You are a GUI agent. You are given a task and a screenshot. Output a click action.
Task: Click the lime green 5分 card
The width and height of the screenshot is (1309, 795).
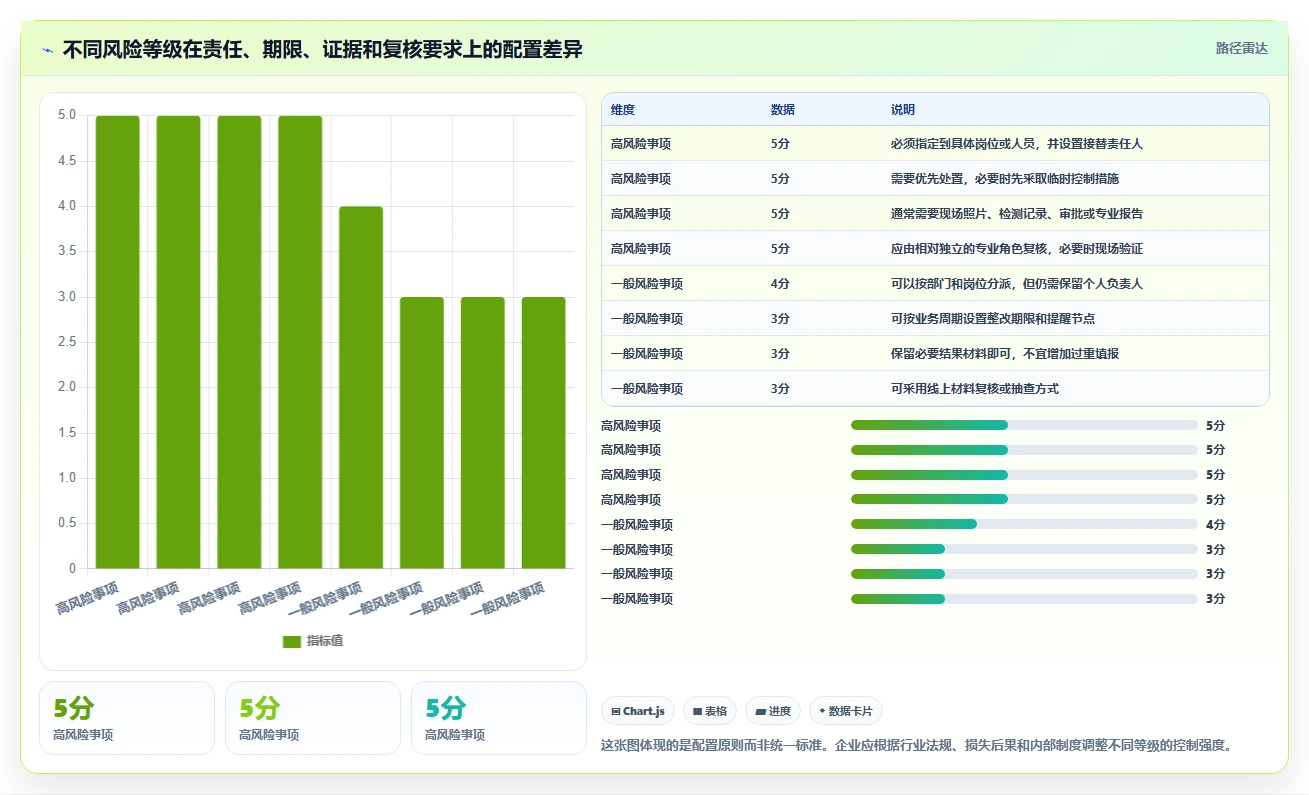click(x=313, y=718)
